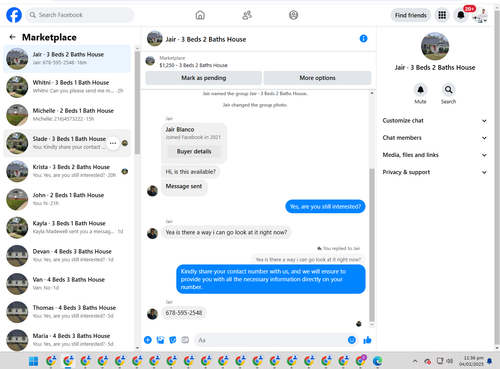Image resolution: width=500 pixels, height=369 pixels.
Task: Go back using the Marketplace arrow
Action: [x=12, y=37]
